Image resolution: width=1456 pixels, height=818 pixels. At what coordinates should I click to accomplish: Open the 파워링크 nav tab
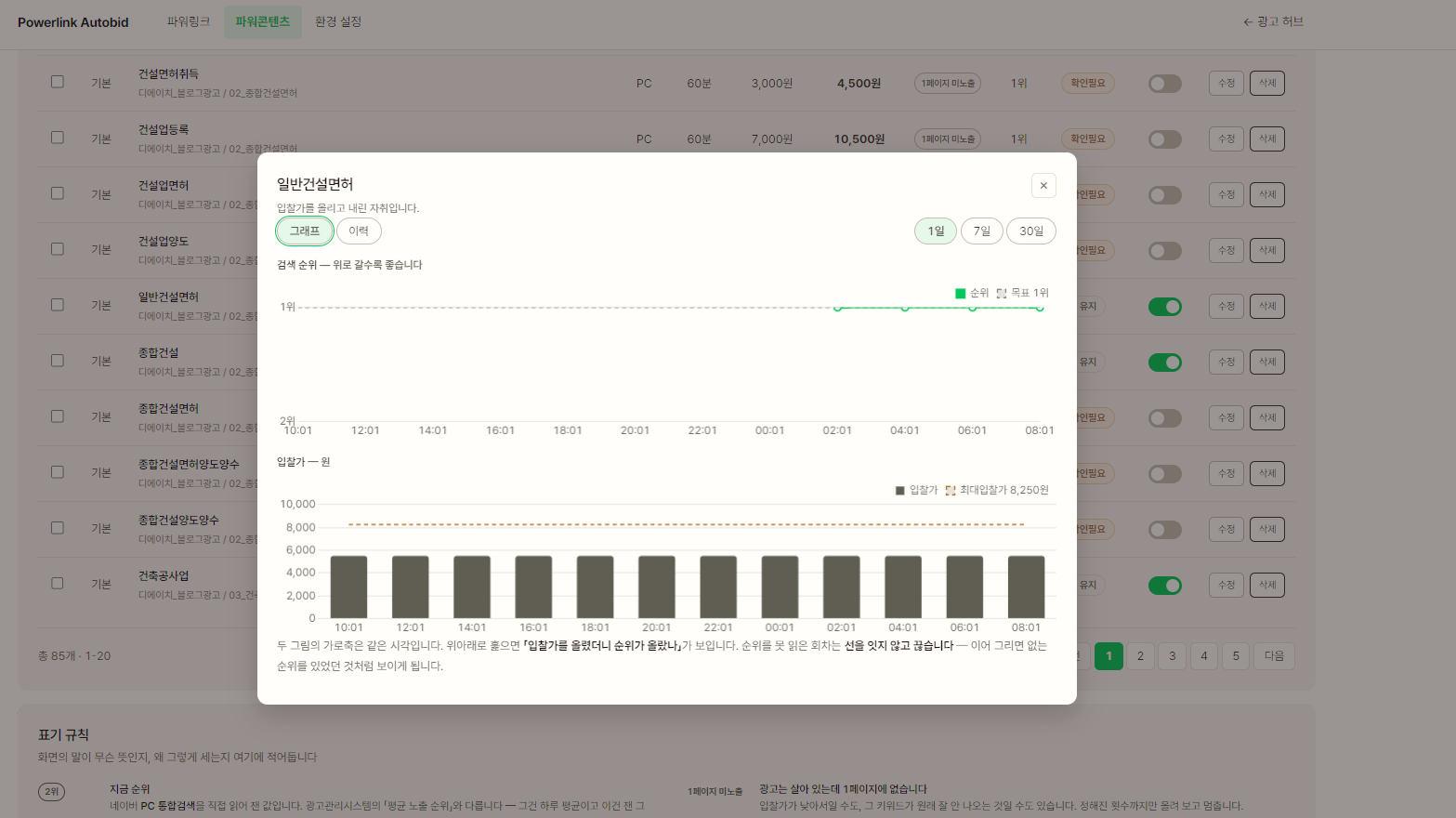189,21
